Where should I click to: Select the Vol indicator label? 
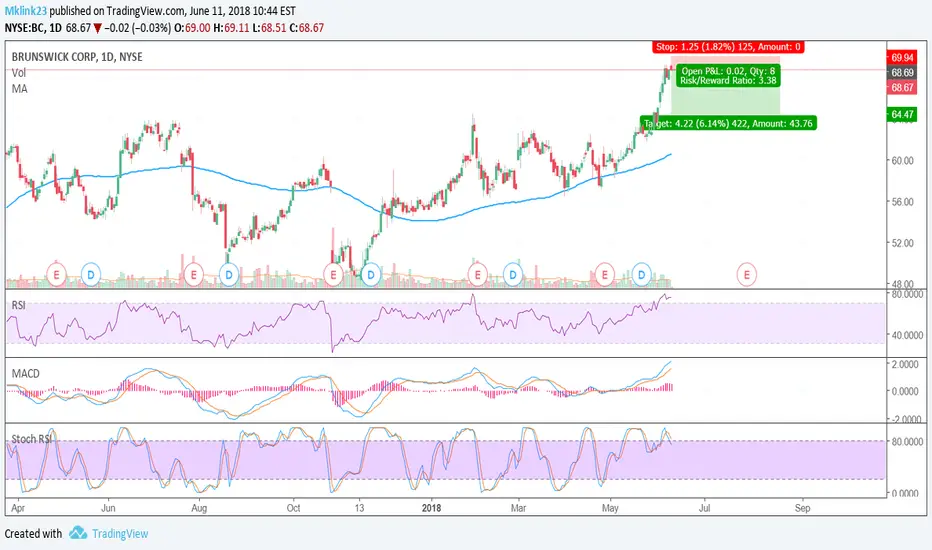click(19, 73)
